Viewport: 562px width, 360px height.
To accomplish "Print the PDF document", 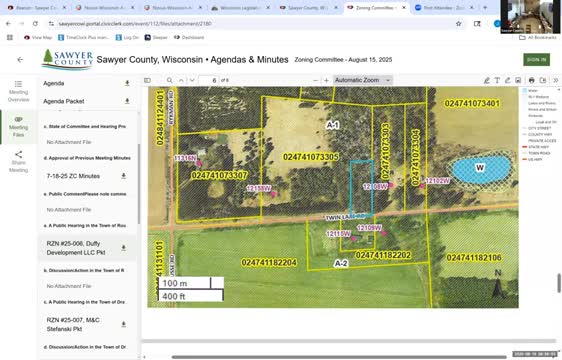I will tap(532, 80).
